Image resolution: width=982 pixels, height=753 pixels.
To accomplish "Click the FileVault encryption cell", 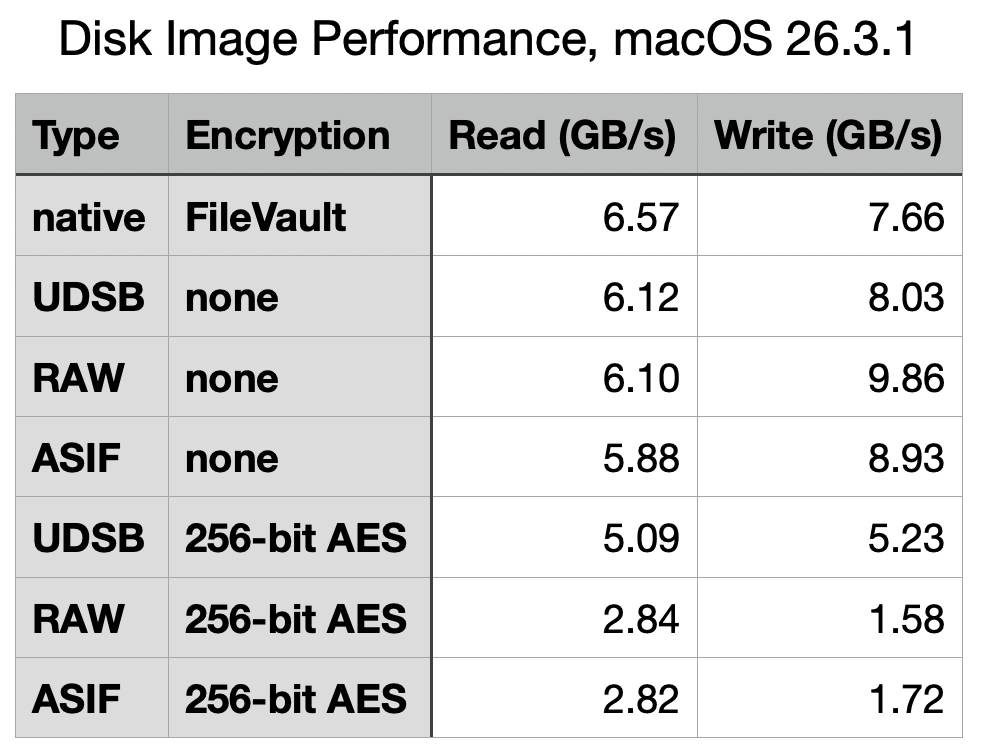I will [266, 216].
